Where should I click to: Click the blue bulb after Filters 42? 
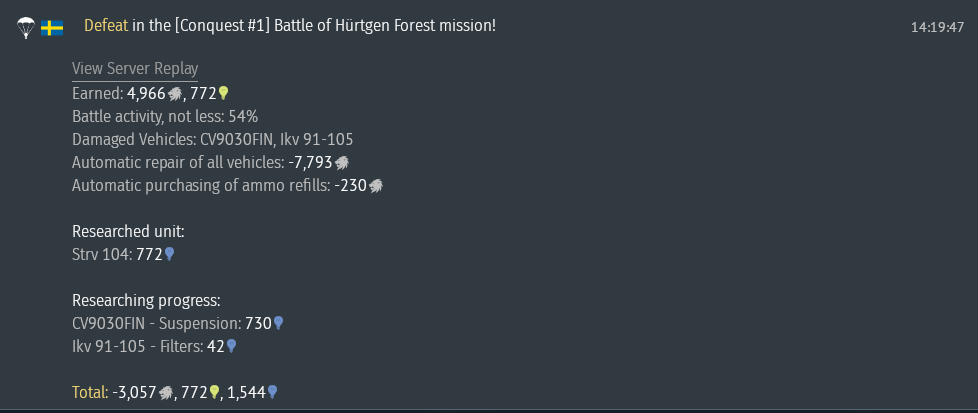tap(231, 346)
